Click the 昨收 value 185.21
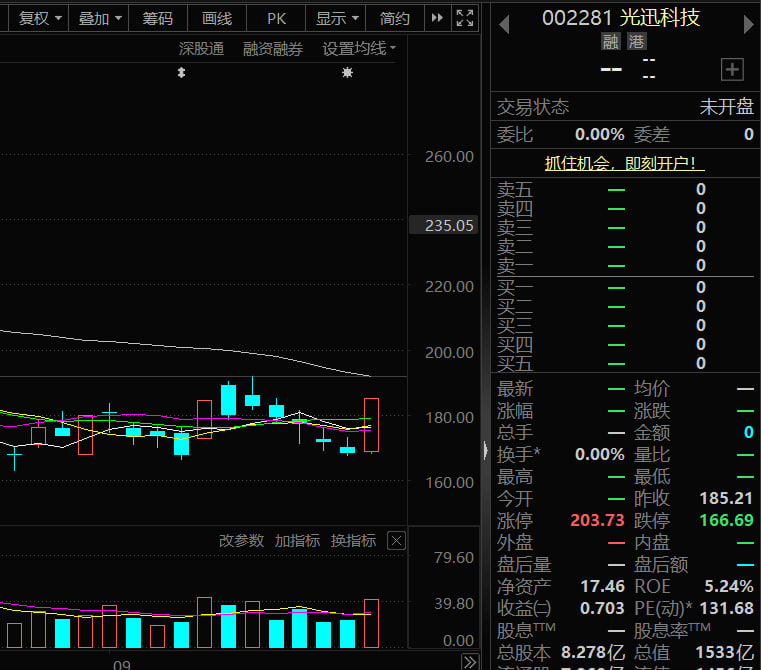The image size is (761, 670). click(x=726, y=498)
